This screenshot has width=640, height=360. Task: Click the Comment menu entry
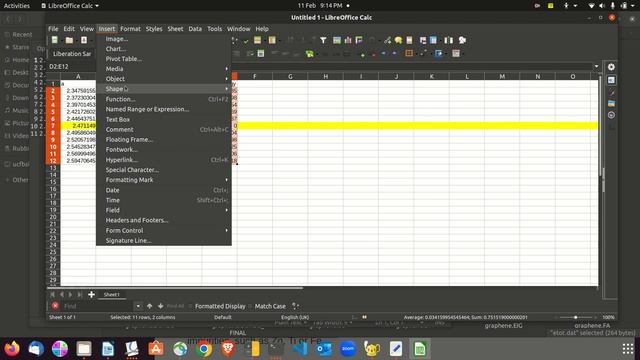(x=164, y=129)
